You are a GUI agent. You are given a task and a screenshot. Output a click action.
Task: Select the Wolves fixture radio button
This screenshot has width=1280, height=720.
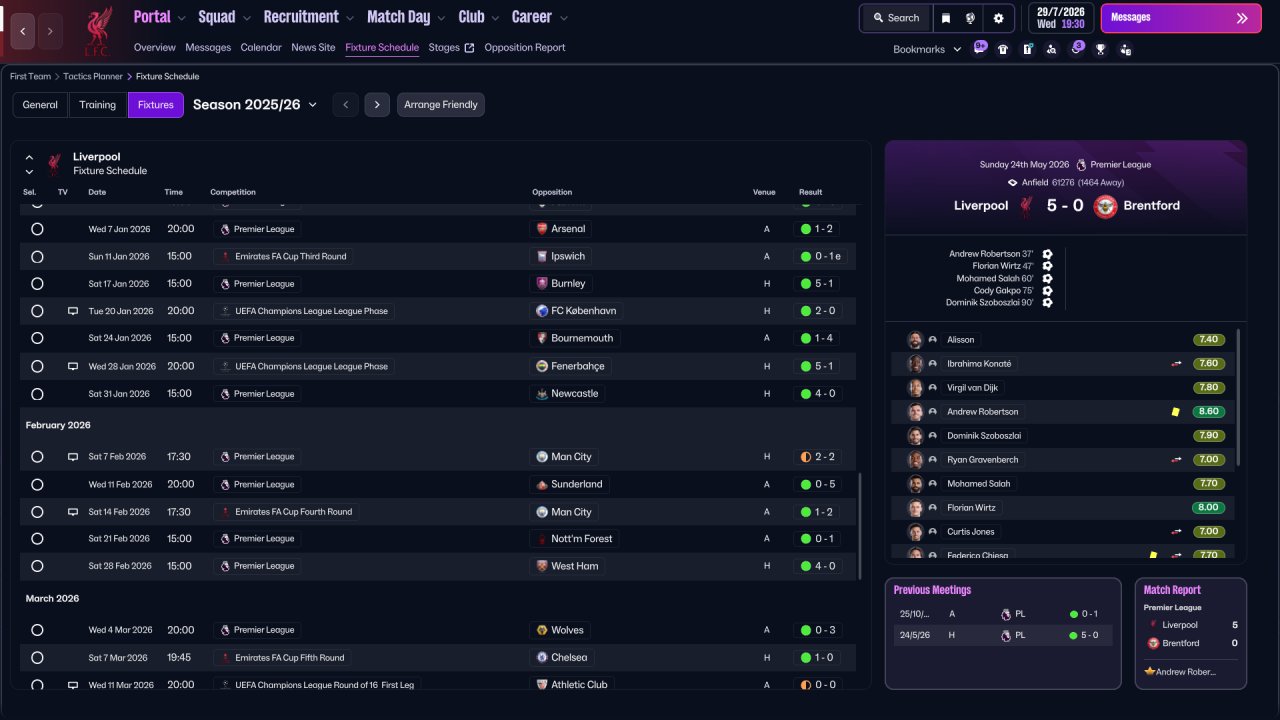point(37,630)
